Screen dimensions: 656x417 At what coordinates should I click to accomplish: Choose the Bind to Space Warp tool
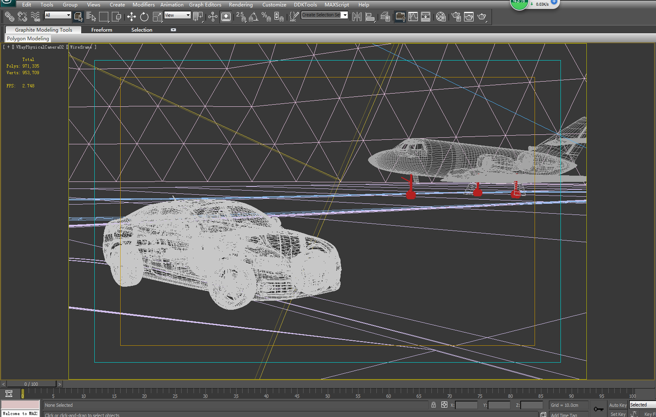point(36,16)
